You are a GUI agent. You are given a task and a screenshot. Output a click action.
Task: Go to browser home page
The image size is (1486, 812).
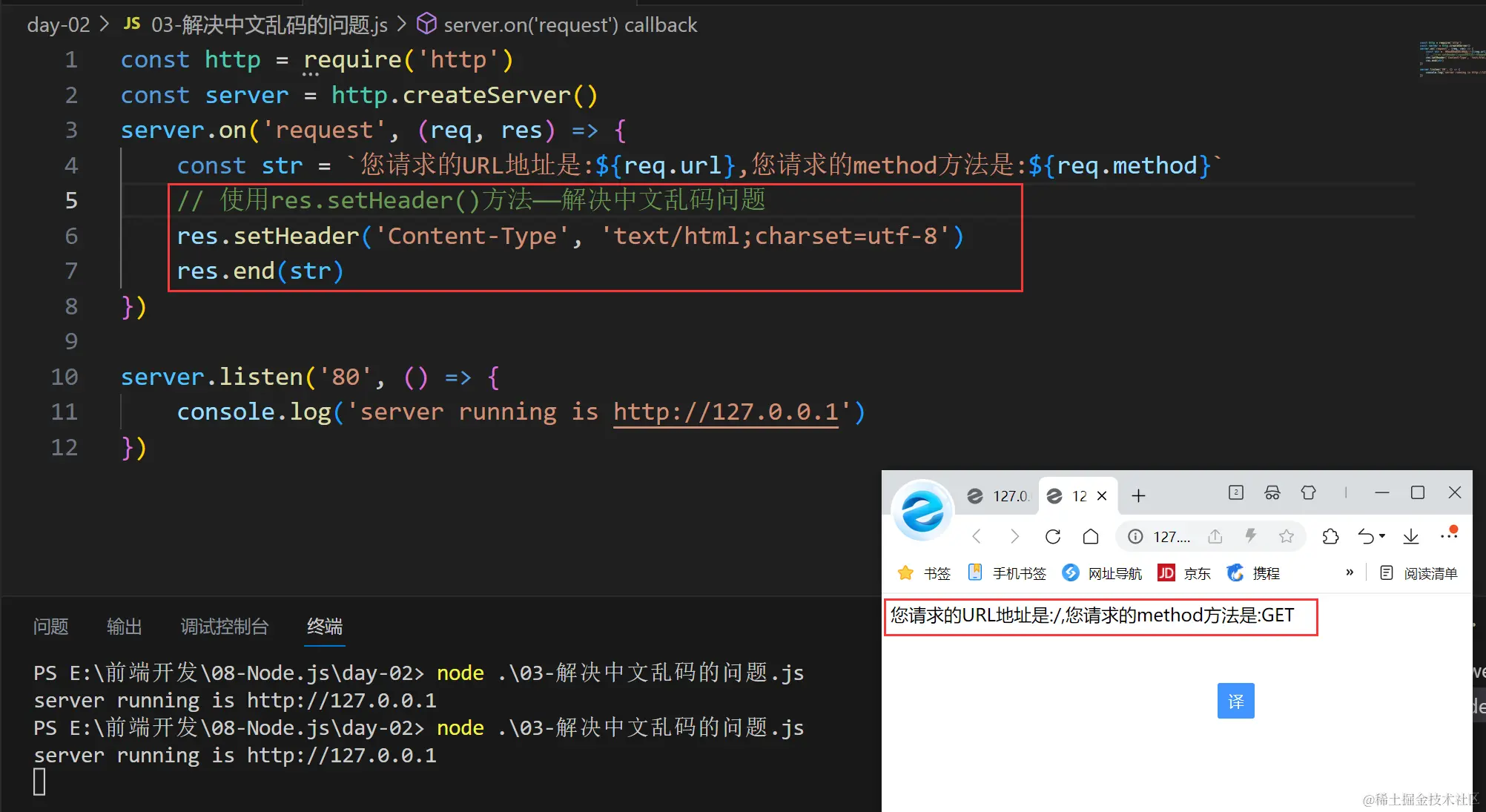(1091, 536)
